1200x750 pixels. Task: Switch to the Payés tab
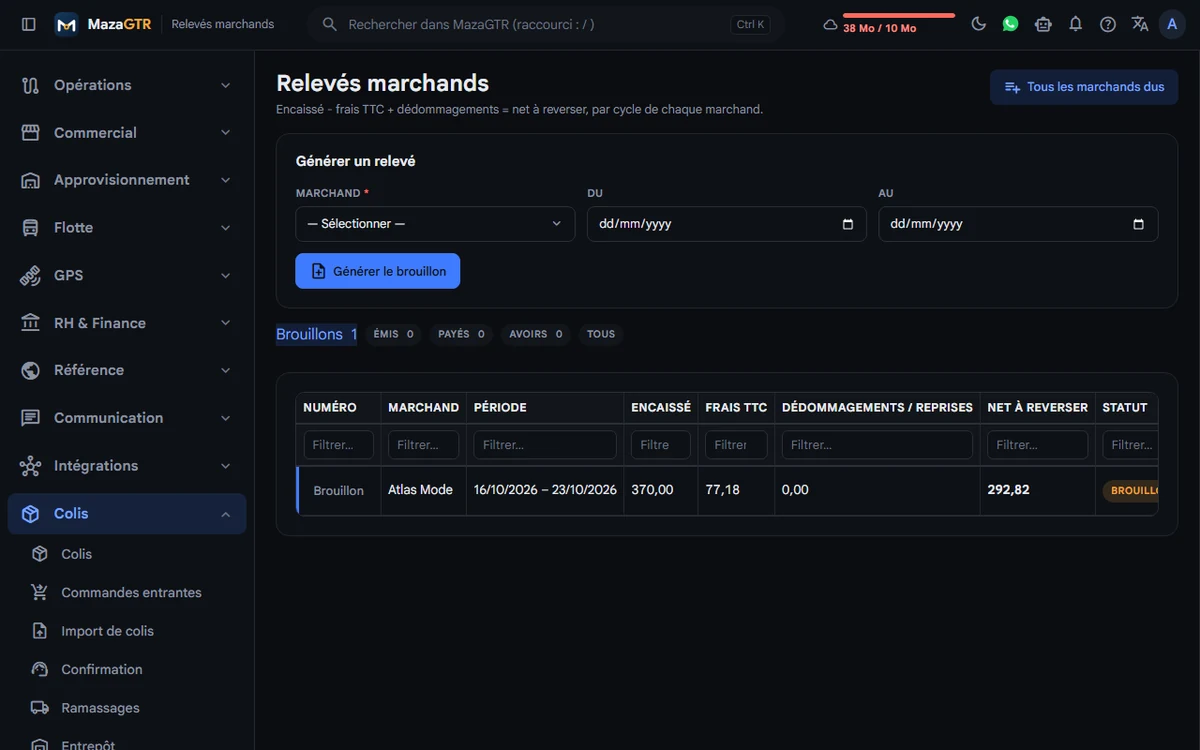point(461,334)
